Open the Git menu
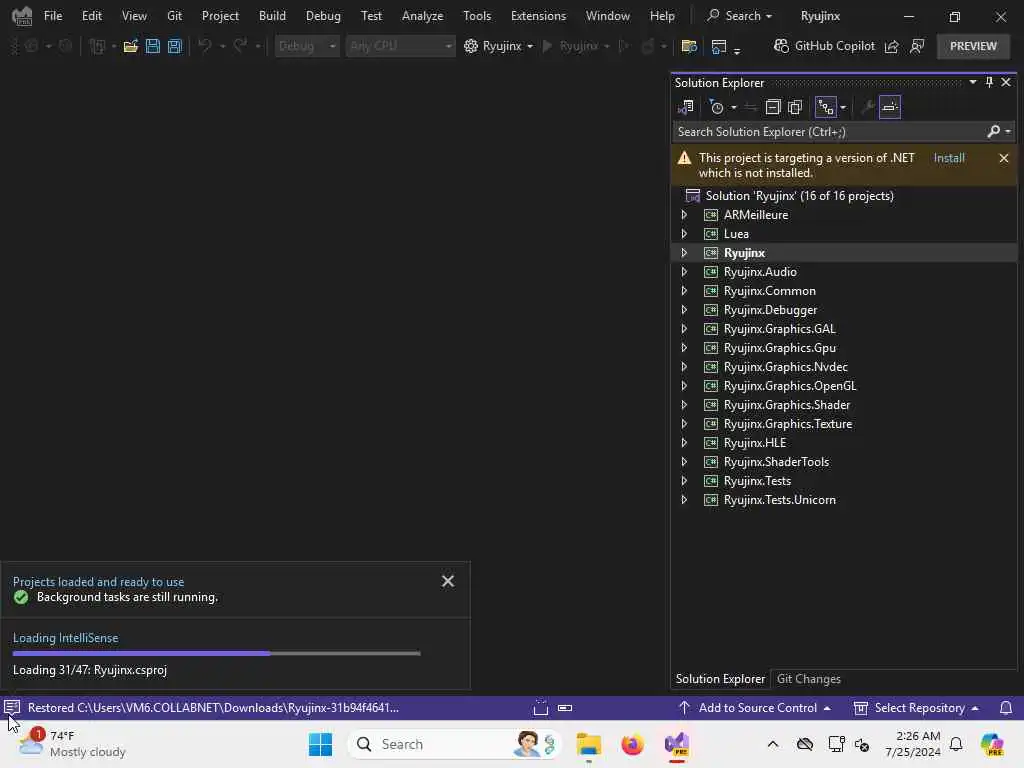The width and height of the screenshot is (1024, 768). pos(174,16)
